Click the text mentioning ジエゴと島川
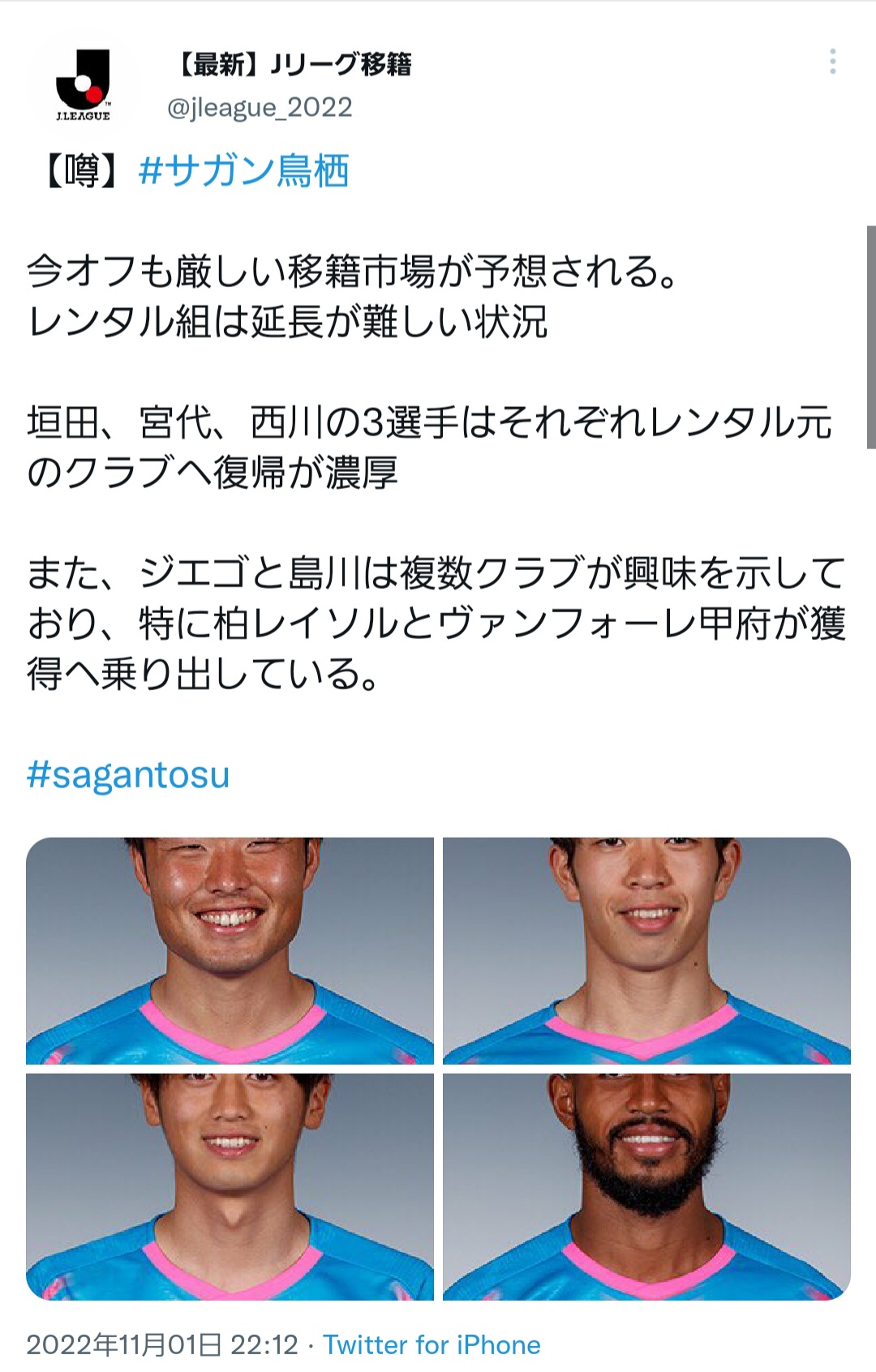Screen dimensions: 876x1372 coord(251,573)
